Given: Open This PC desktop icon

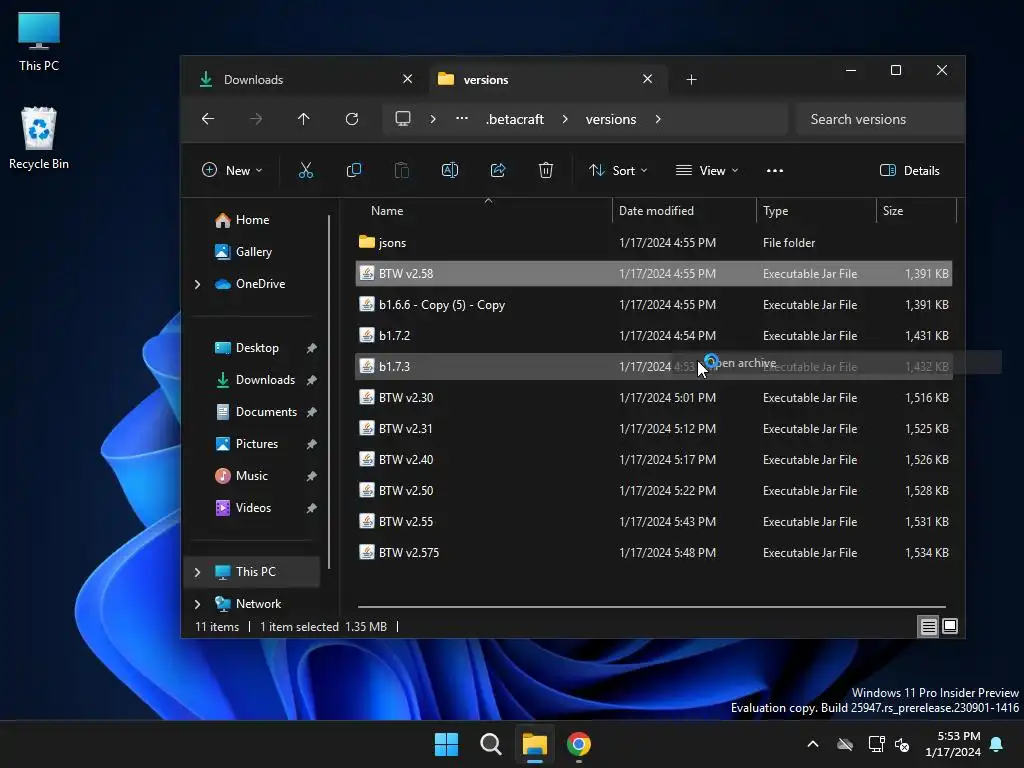Looking at the screenshot, I should [x=39, y=42].
